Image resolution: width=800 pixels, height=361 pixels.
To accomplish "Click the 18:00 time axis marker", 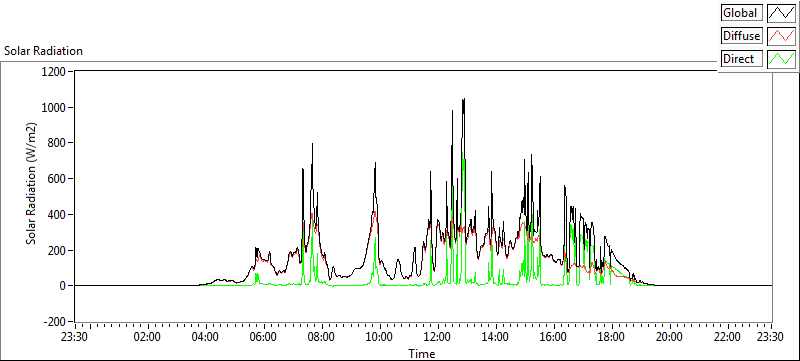I will pyautogui.click(x=611, y=337).
